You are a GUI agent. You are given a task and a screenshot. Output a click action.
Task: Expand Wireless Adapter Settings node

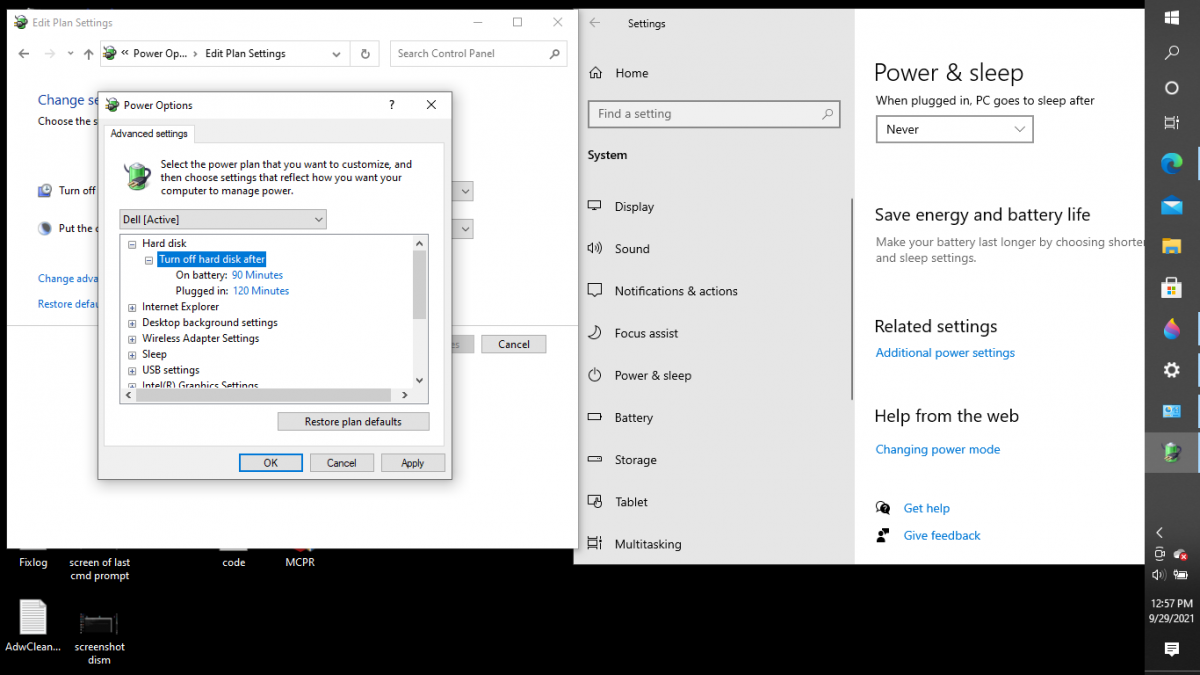pos(132,339)
